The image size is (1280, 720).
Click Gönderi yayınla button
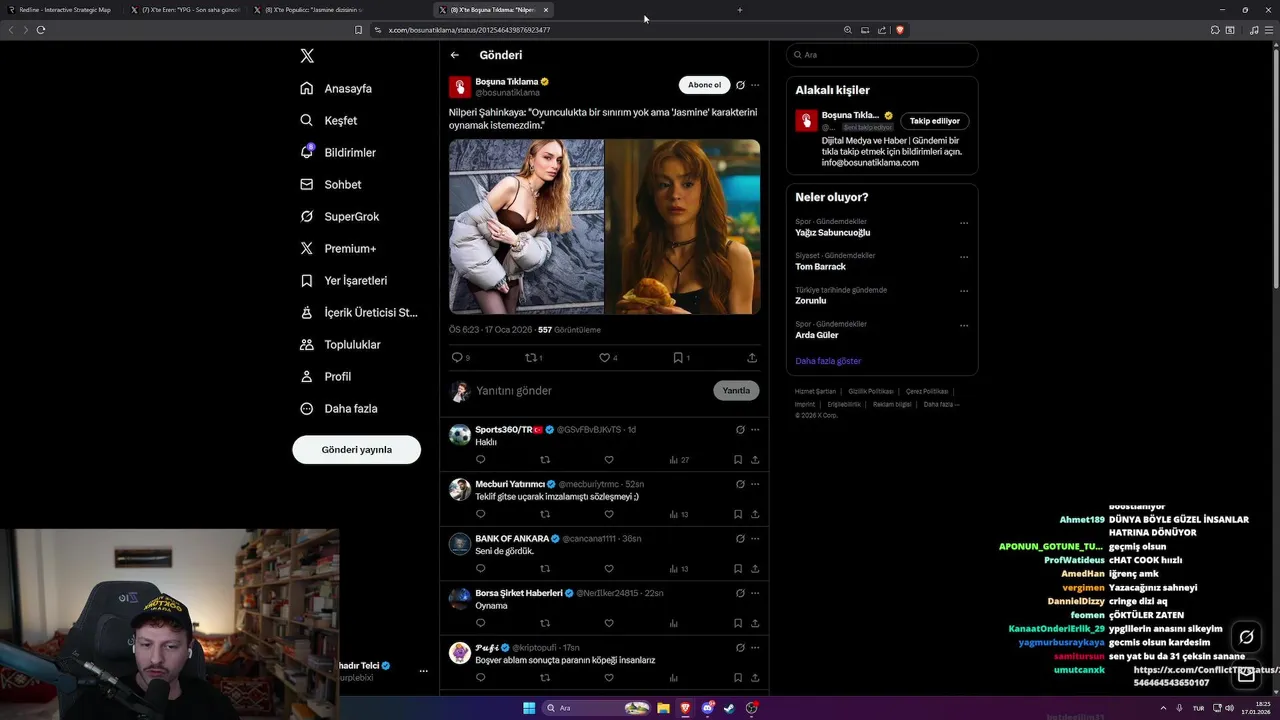tap(356, 449)
